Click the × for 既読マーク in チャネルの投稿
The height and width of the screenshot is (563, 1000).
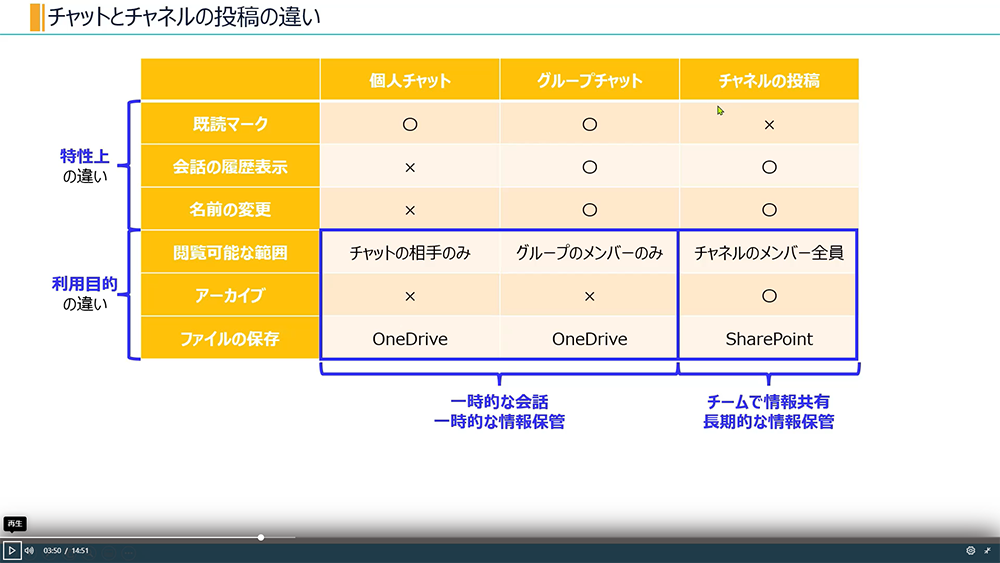(769, 125)
